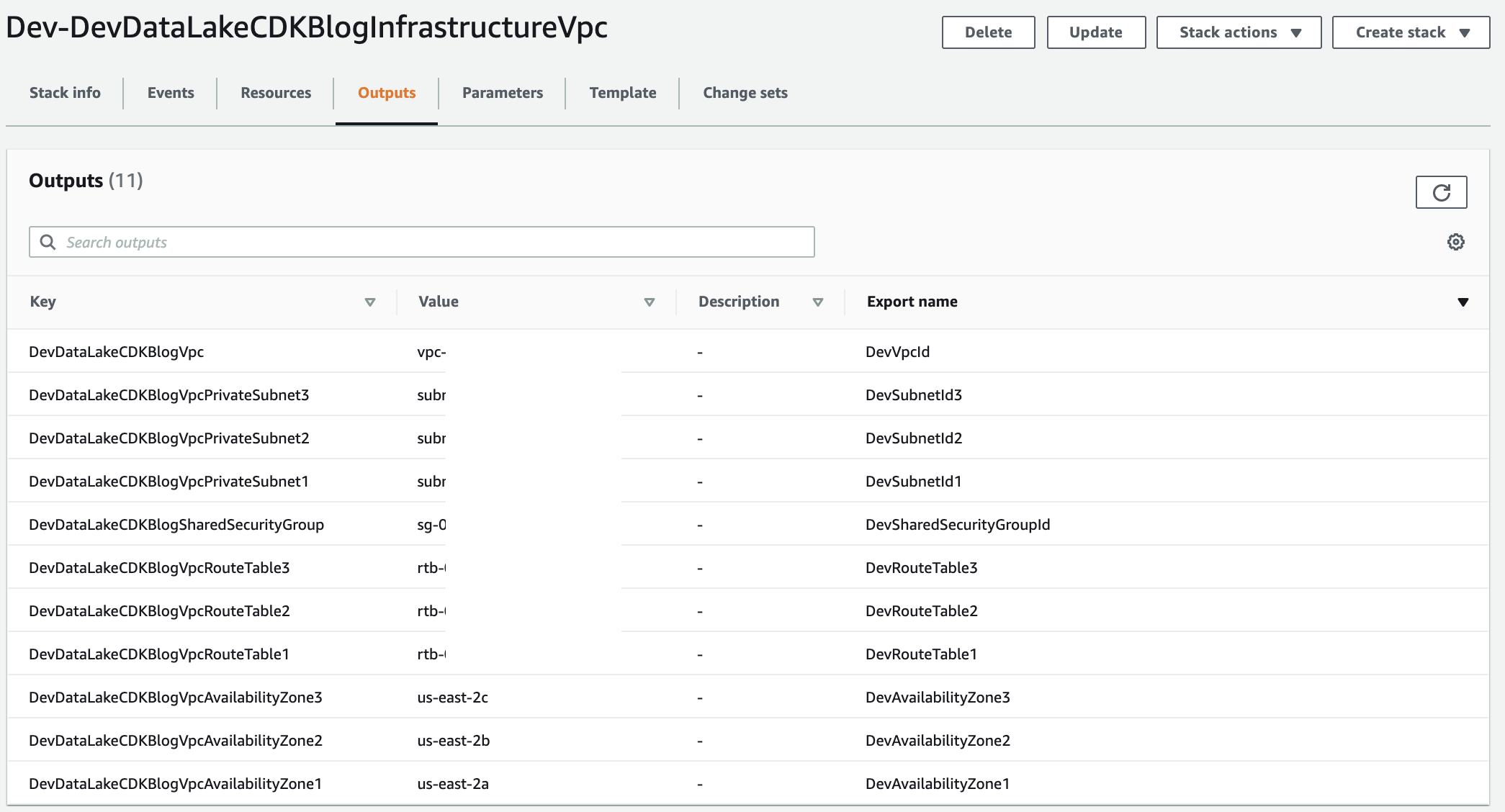
Task: Sort by Description column arrow
Action: (818, 302)
